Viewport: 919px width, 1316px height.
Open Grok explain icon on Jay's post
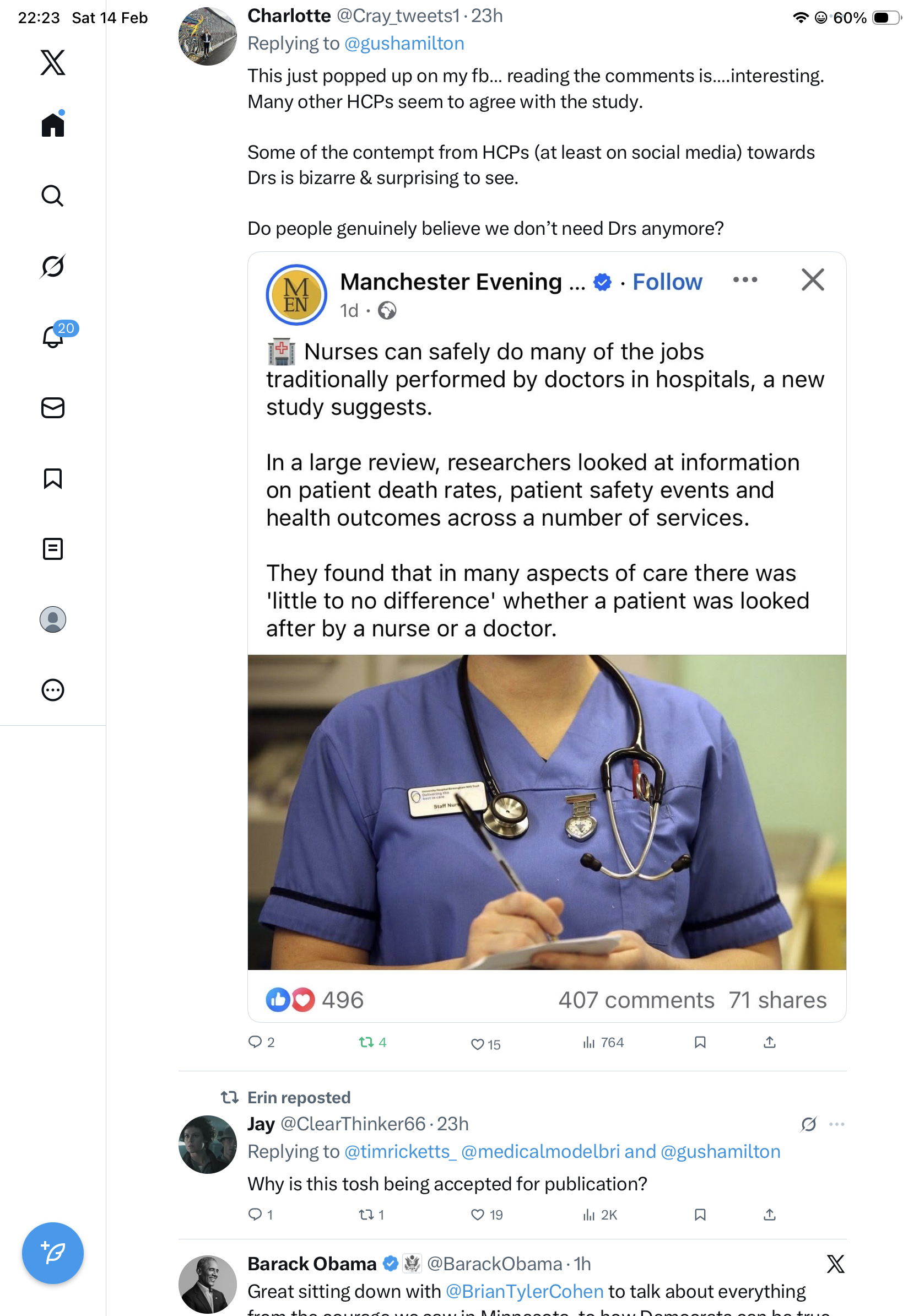point(808,1125)
